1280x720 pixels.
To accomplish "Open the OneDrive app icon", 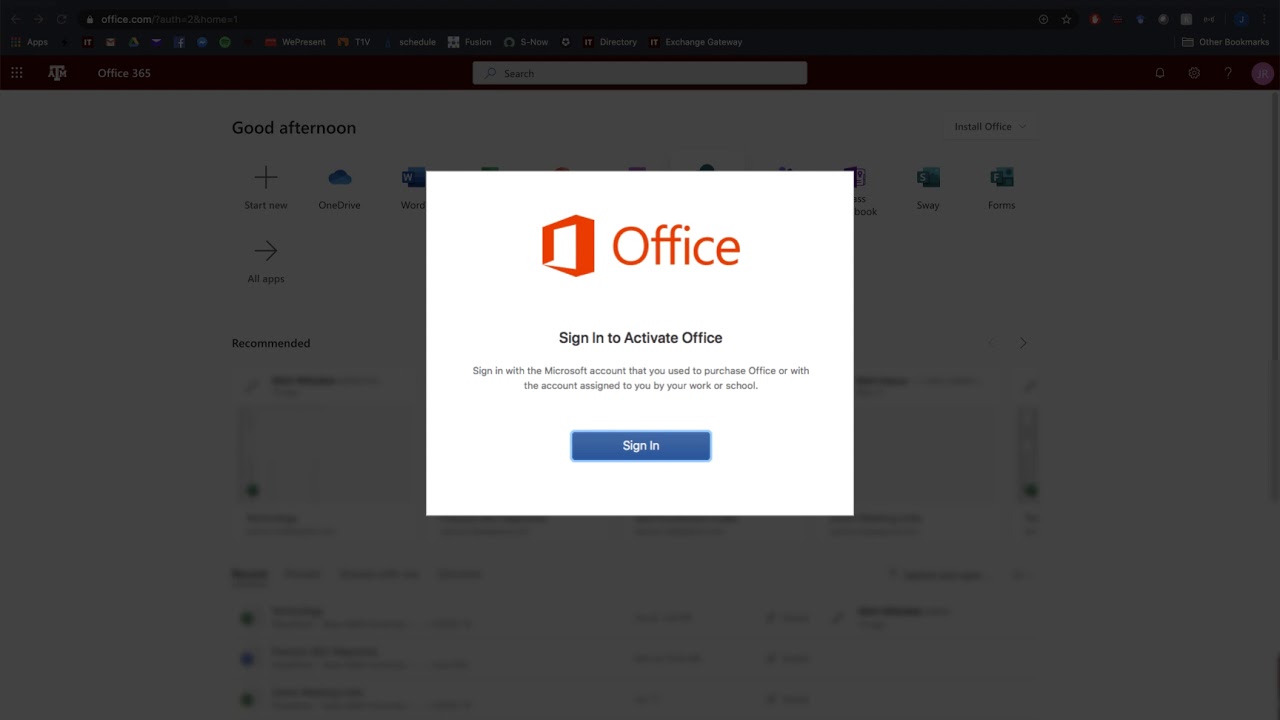I will [340, 178].
